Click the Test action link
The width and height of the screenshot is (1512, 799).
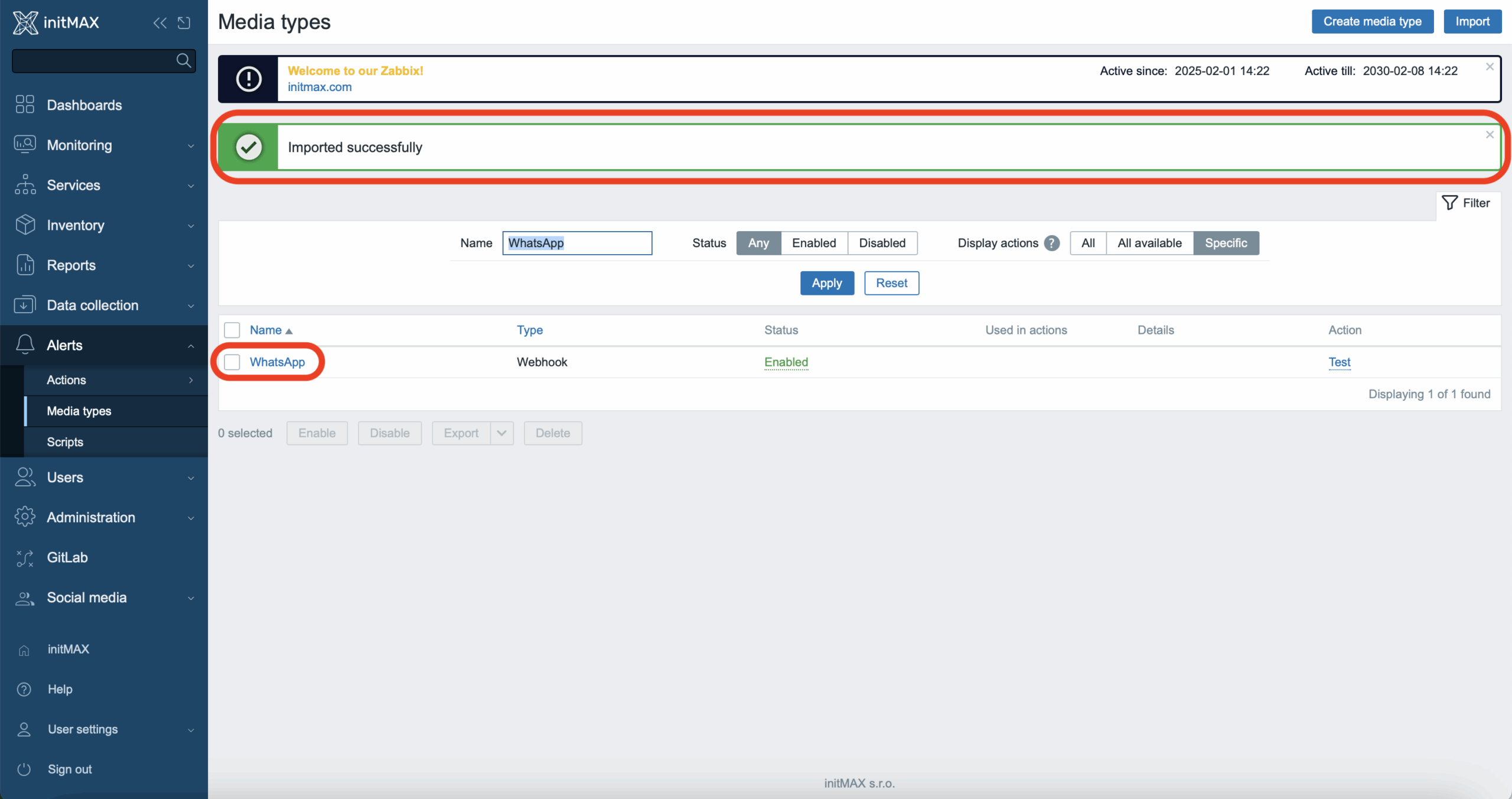[x=1339, y=362]
